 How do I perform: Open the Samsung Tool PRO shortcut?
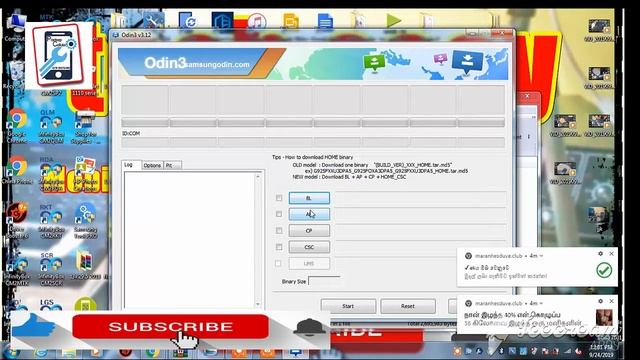[85, 221]
